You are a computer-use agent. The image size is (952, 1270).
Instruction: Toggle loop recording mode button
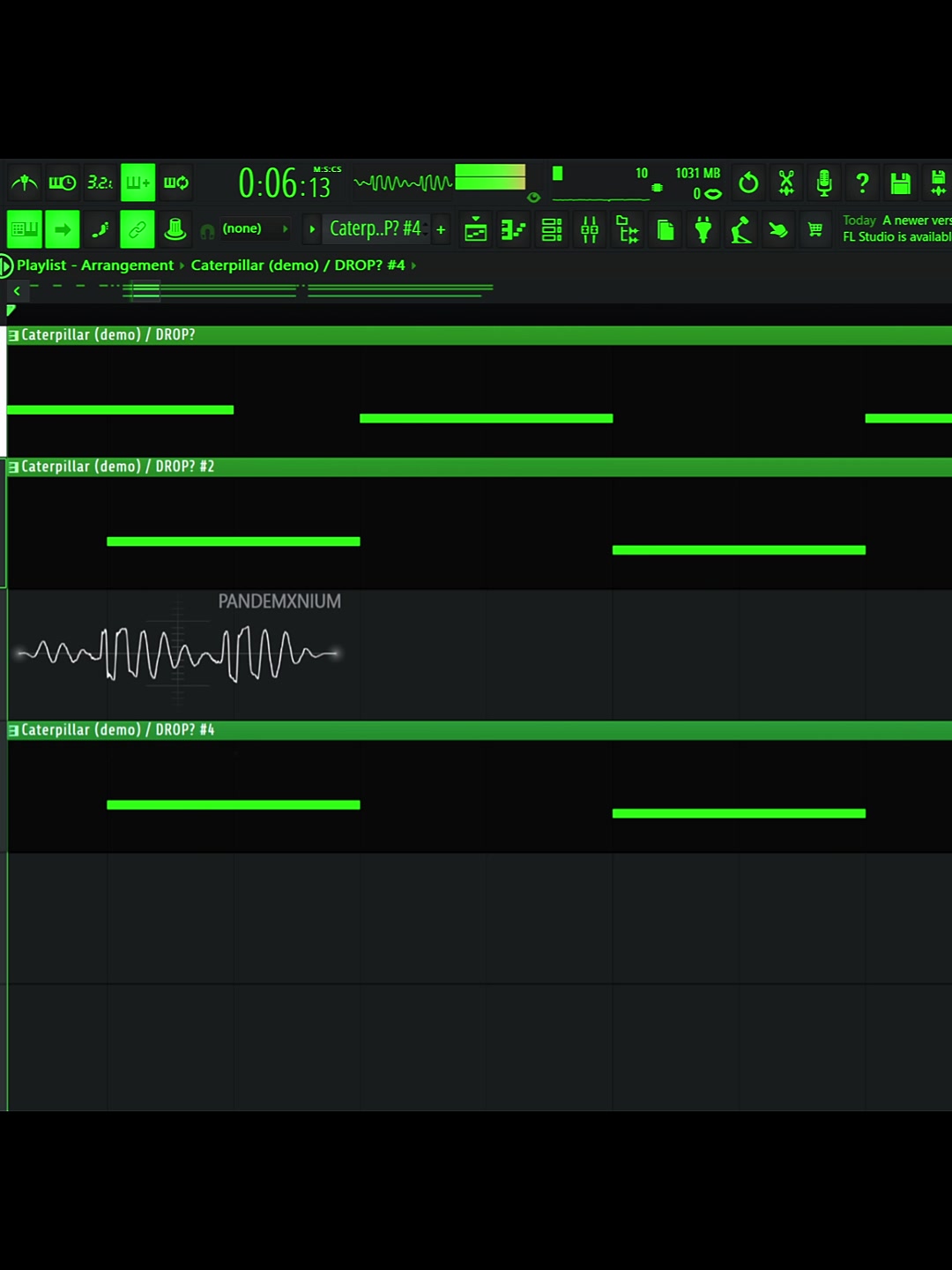[175, 183]
